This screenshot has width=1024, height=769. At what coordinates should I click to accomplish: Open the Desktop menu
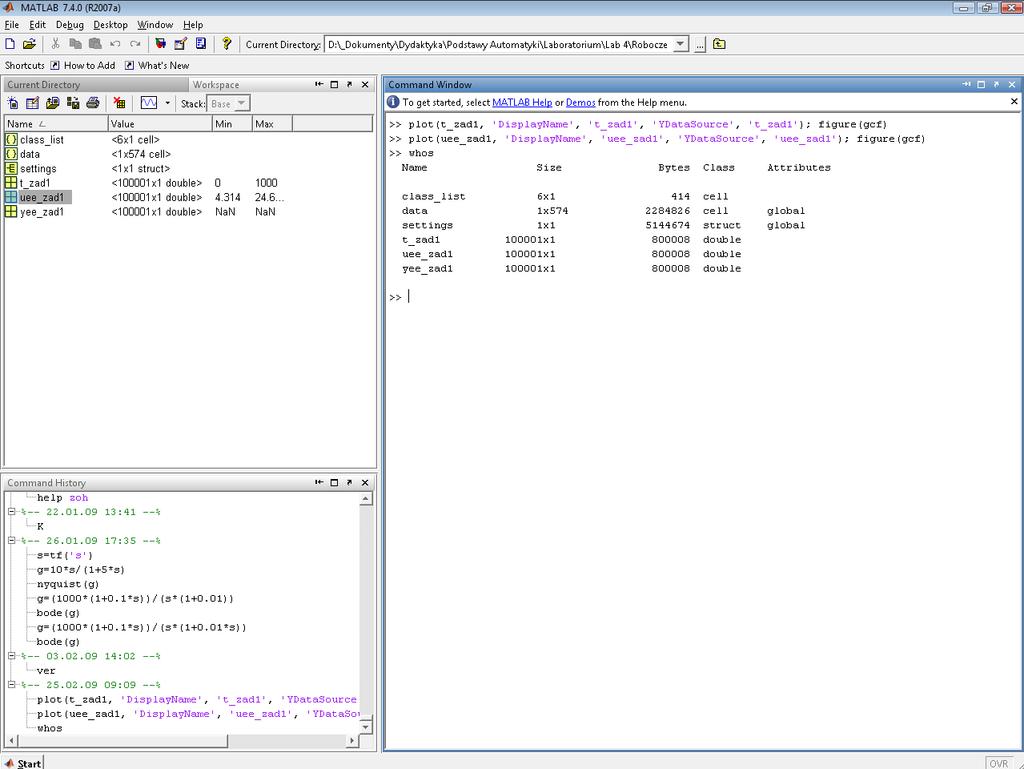coord(110,25)
